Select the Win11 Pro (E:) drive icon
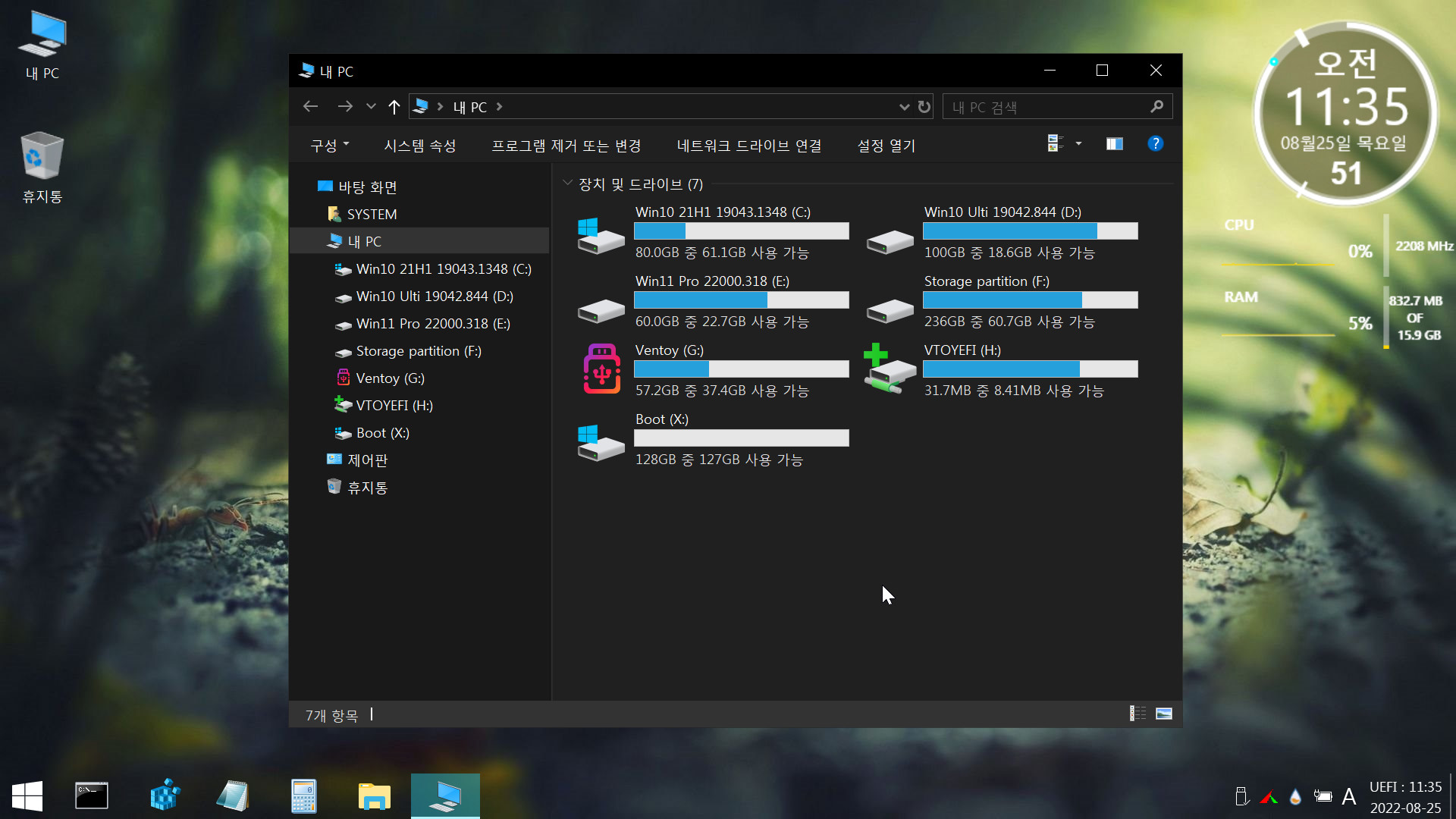The image size is (1456, 819). click(601, 311)
